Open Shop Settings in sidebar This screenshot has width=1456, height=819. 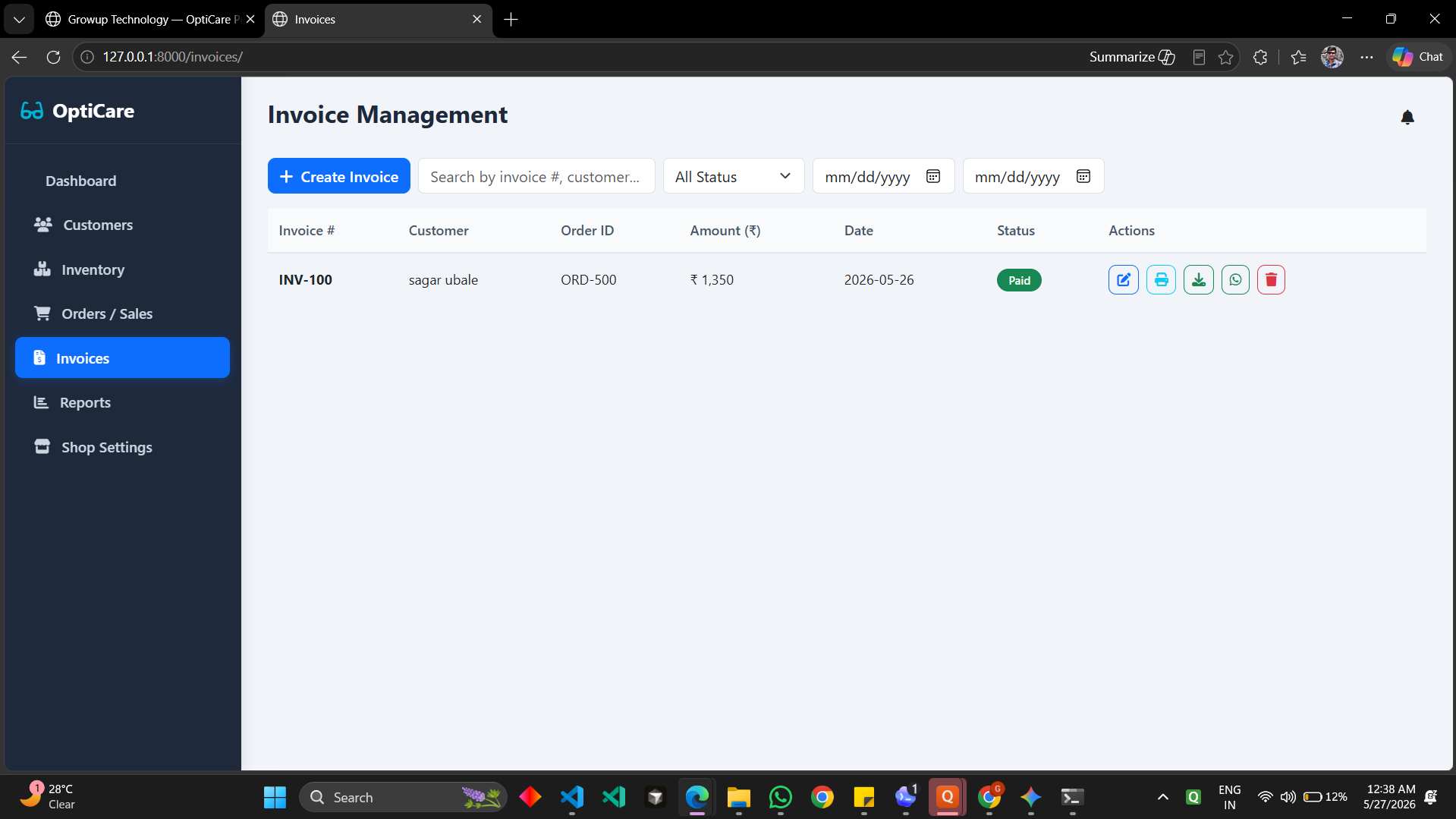122,447
